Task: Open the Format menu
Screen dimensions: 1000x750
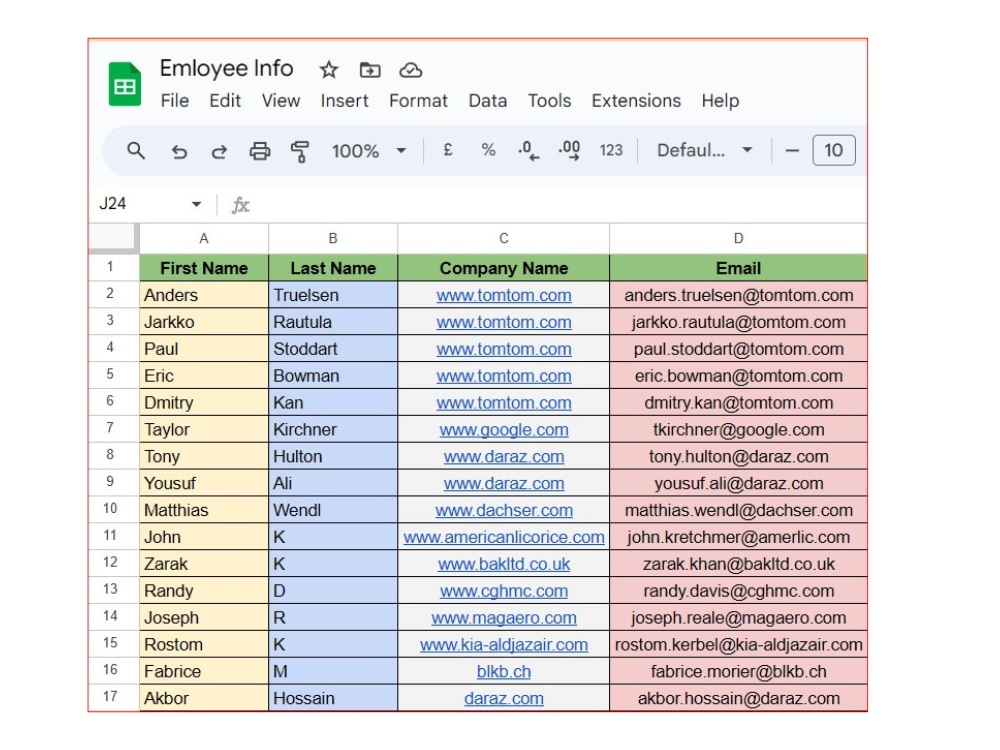Action: tap(418, 101)
